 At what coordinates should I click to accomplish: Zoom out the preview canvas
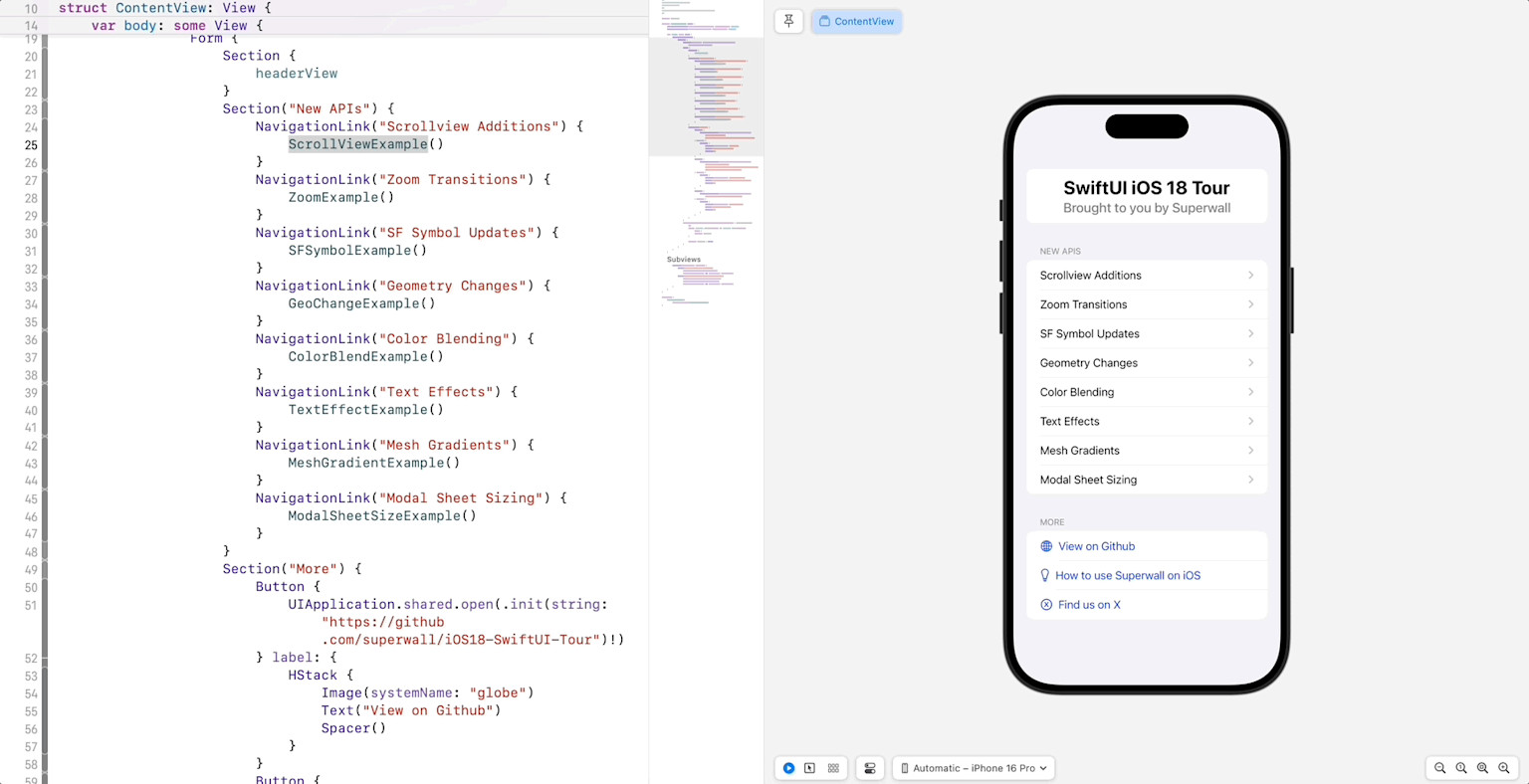tap(1439, 768)
